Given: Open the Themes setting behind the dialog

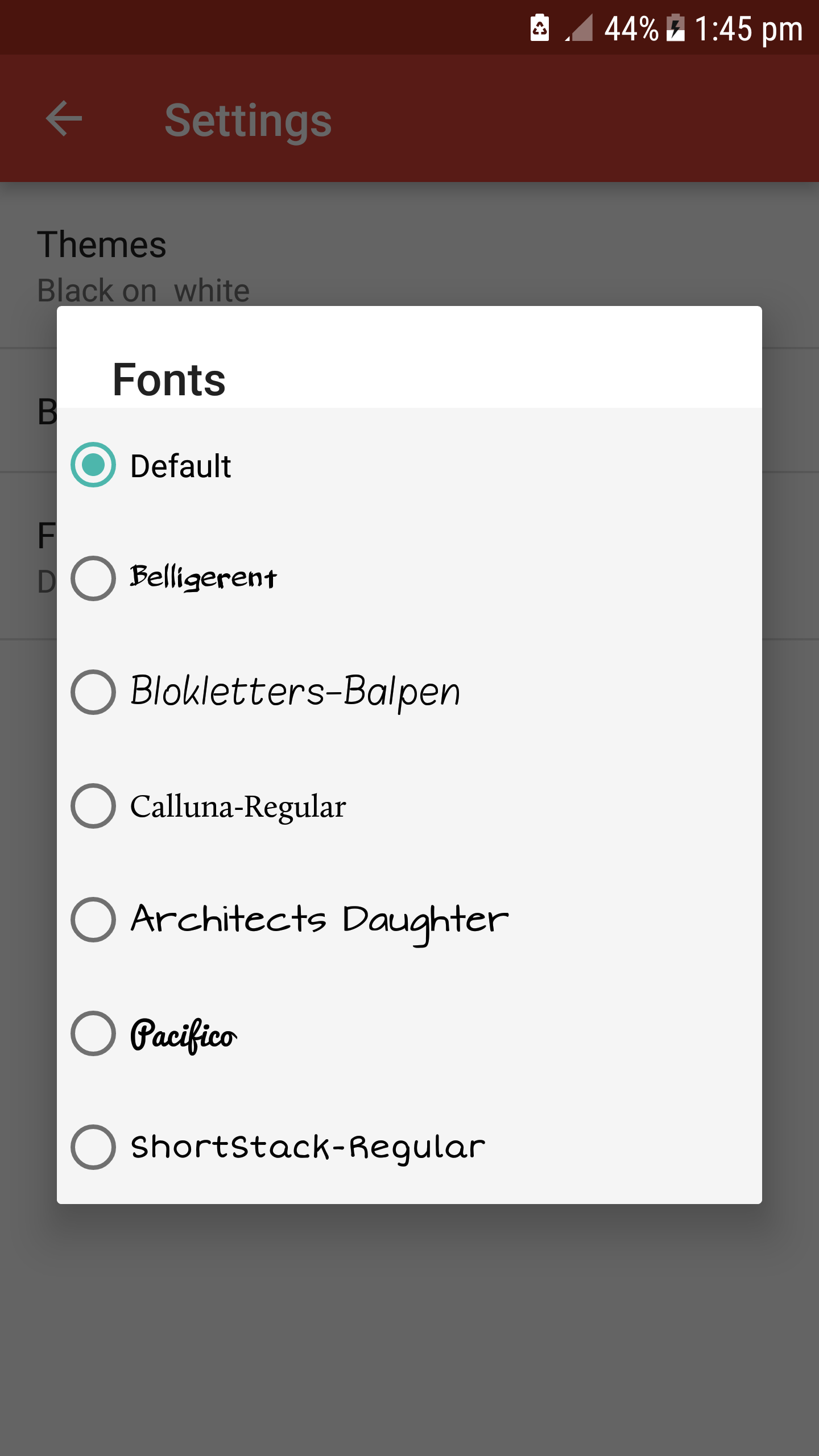Looking at the screenshot, I should pos(102,245).
